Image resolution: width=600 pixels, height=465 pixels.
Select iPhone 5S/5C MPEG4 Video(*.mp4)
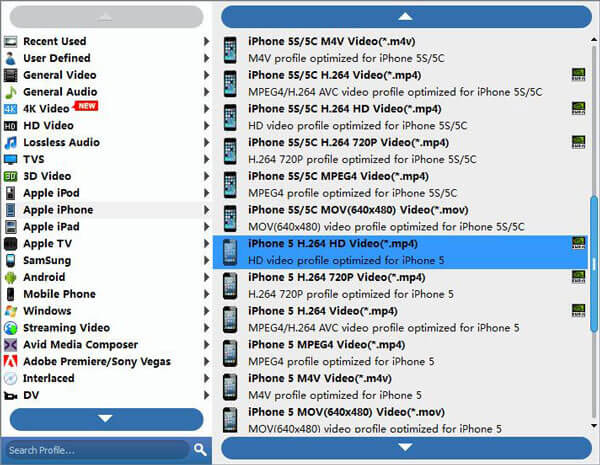[401, 185]
